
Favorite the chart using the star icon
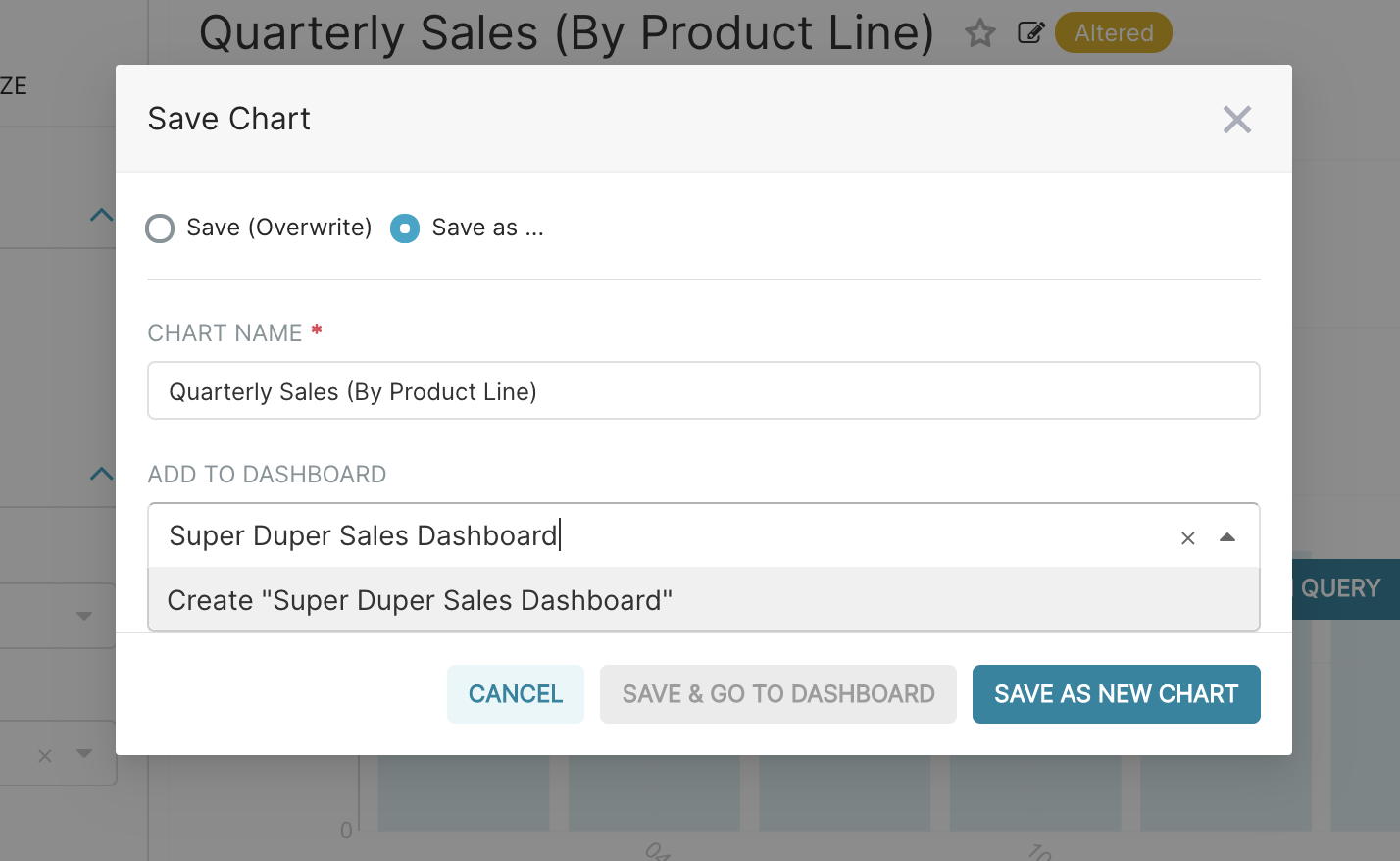(979, 32)
